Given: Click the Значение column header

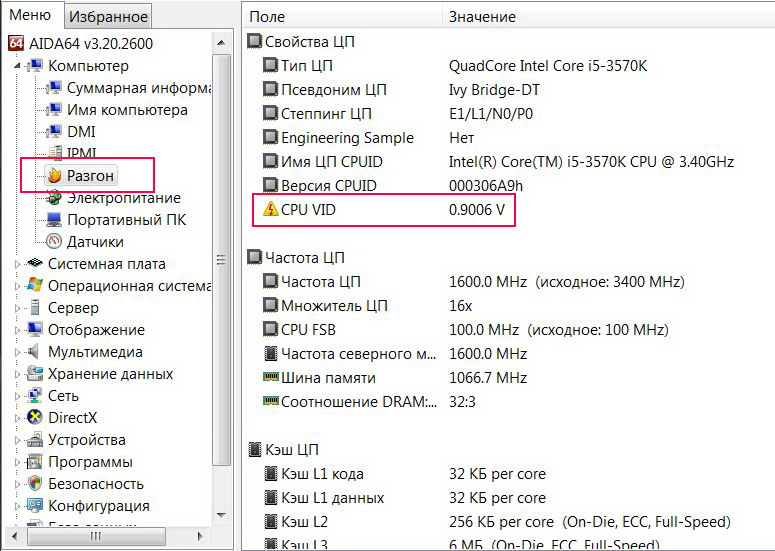Looking at the screenshot, I should 609,17.
